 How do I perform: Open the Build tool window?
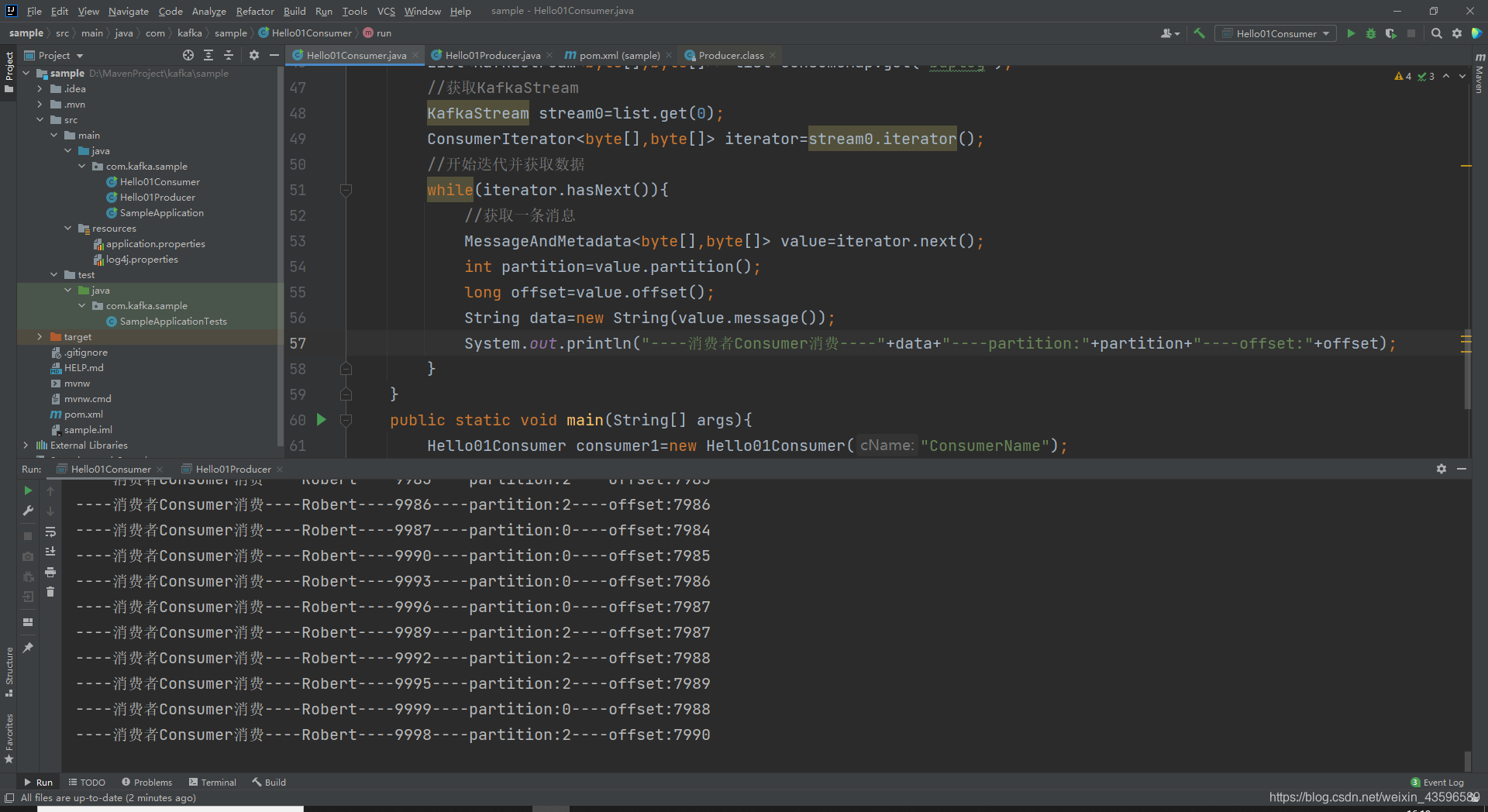click(x=269, y=782)
